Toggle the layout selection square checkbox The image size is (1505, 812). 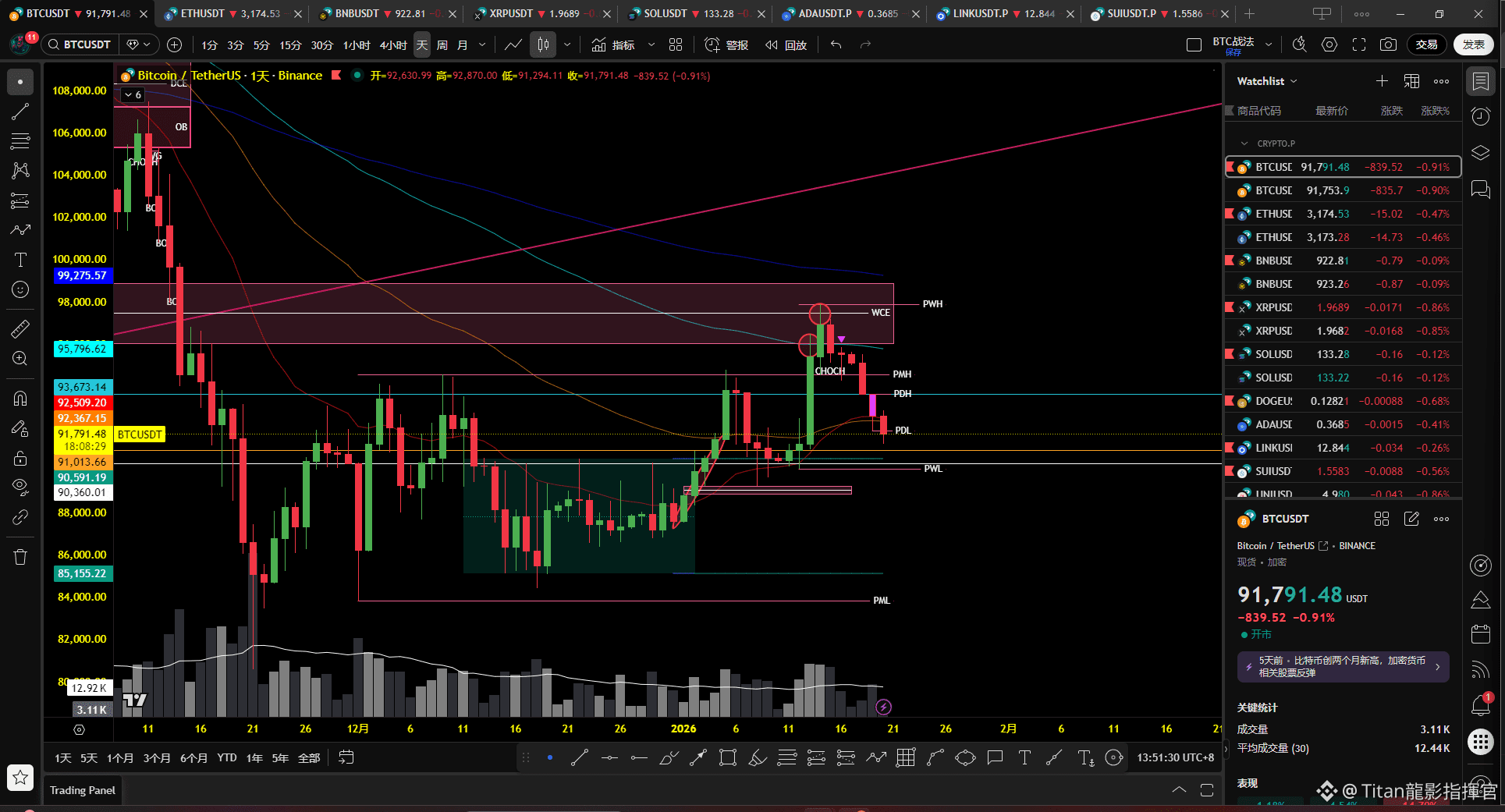point(1194,44)
